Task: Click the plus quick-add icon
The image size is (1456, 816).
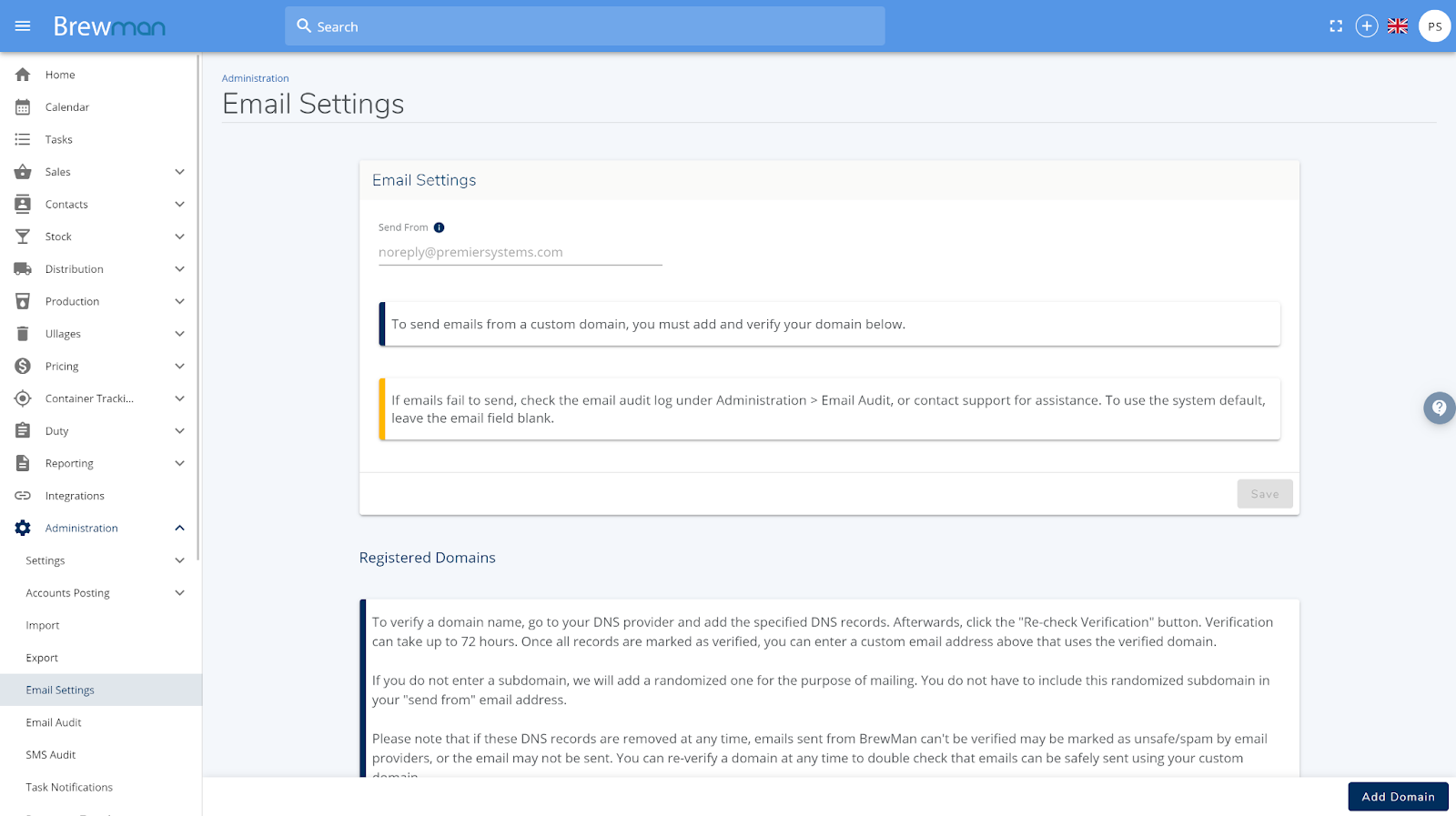Action: 1367,26
